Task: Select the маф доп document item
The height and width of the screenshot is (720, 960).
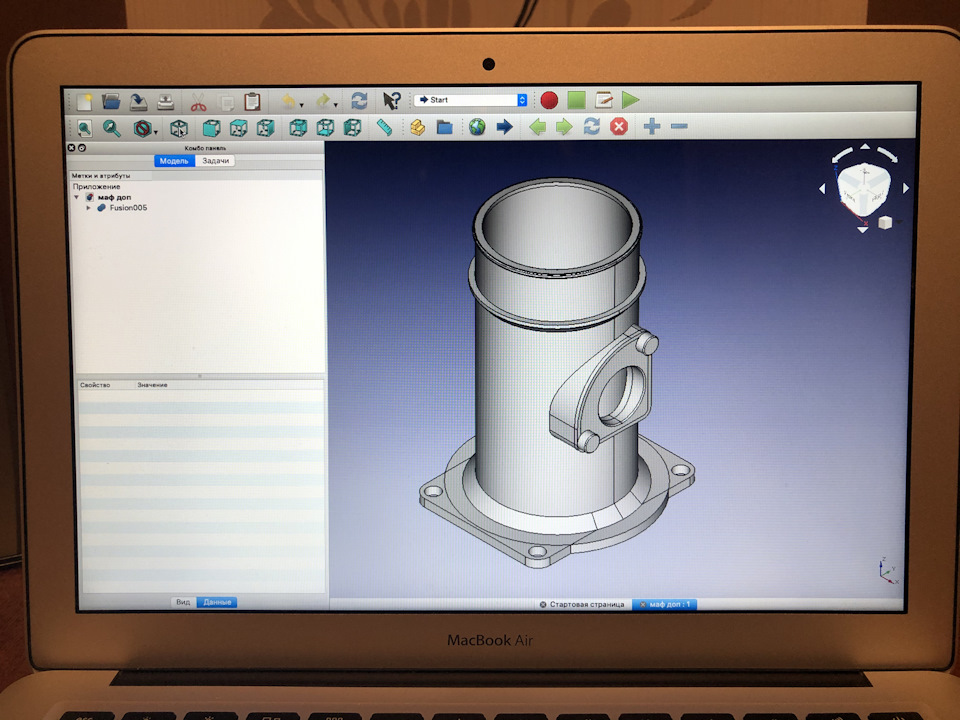Action: [x=114, y=197]
